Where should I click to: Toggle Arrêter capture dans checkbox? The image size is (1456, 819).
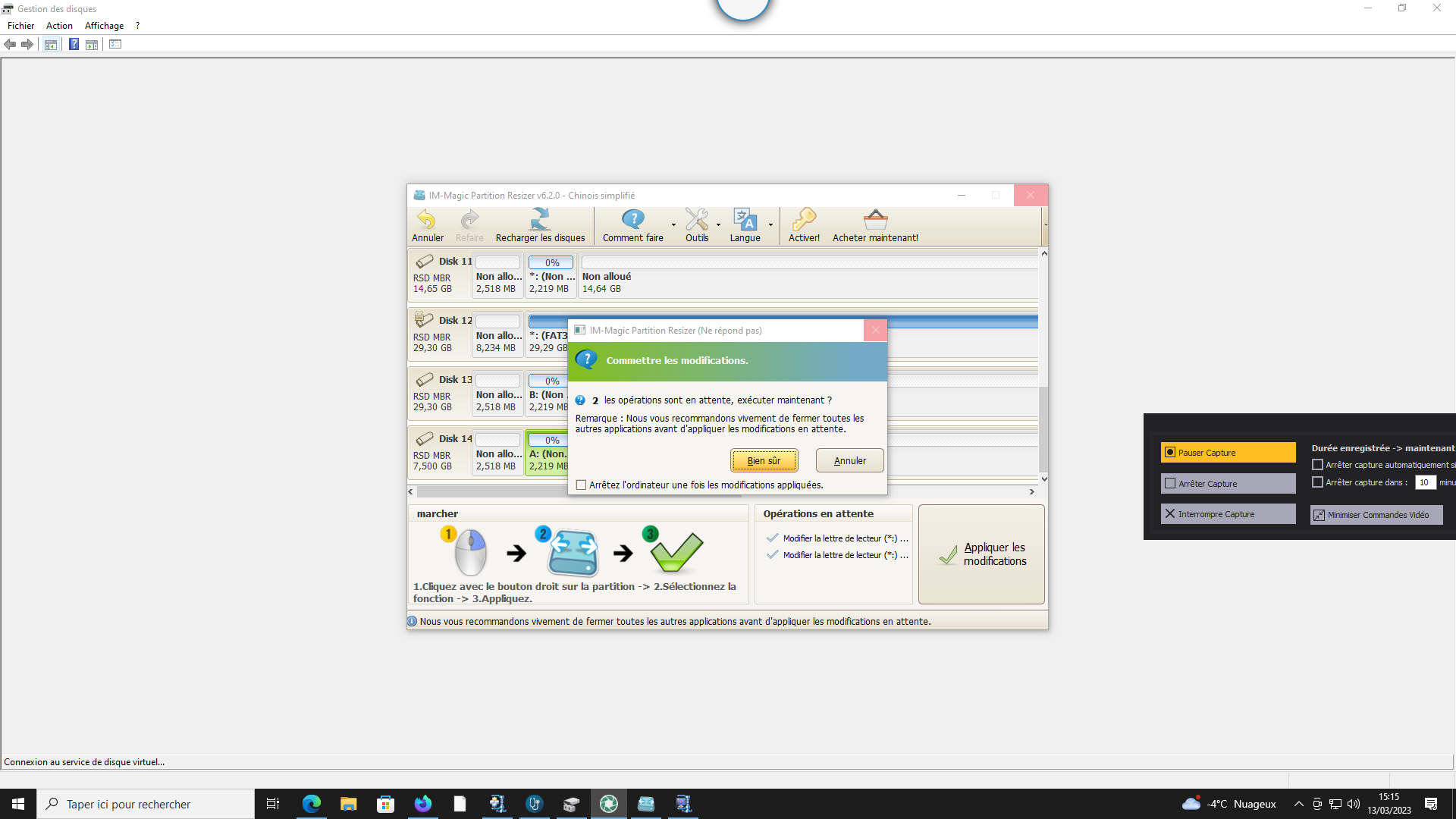[1317, 482]
